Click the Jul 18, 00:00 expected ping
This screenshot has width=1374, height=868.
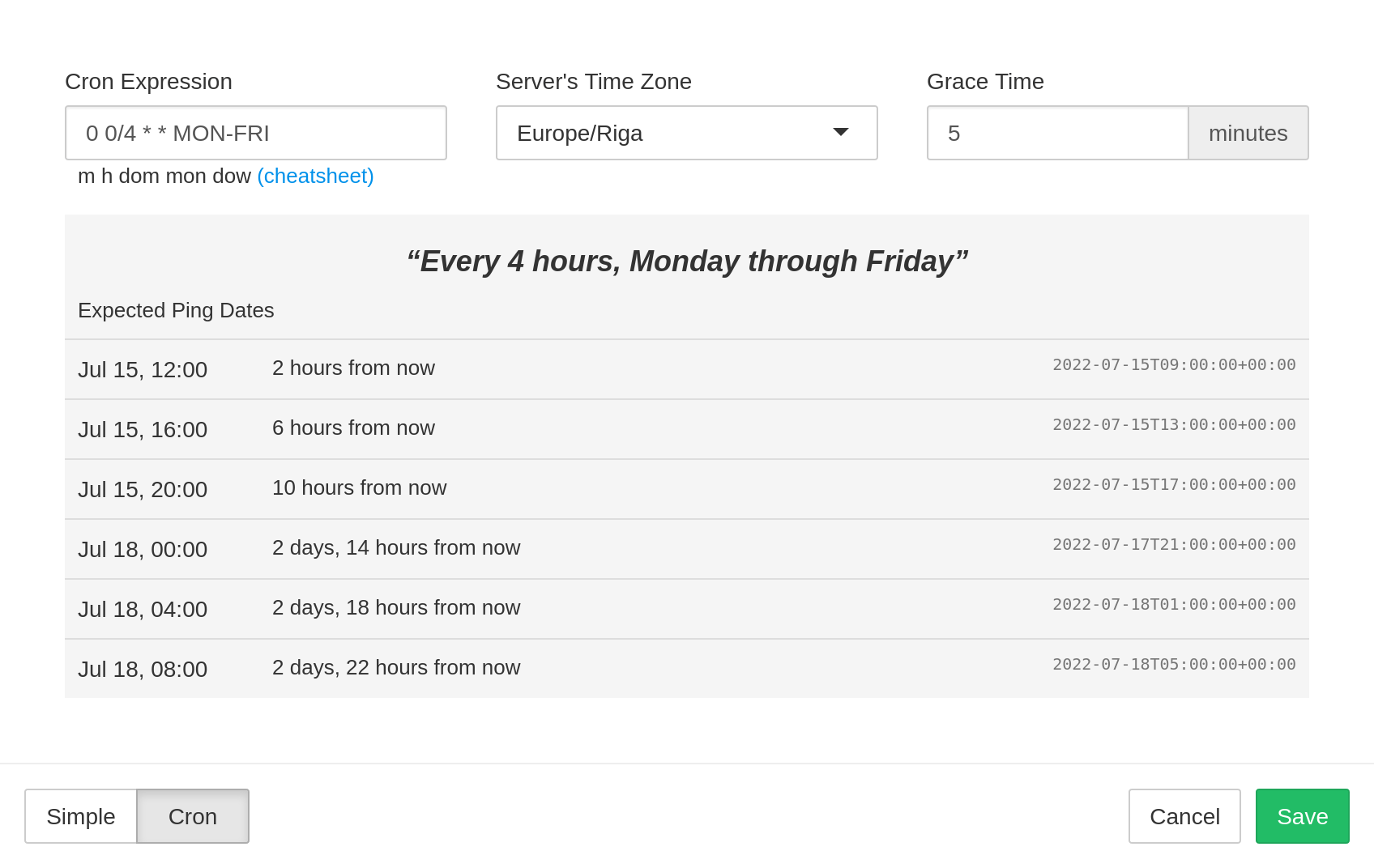pos(687,548)
